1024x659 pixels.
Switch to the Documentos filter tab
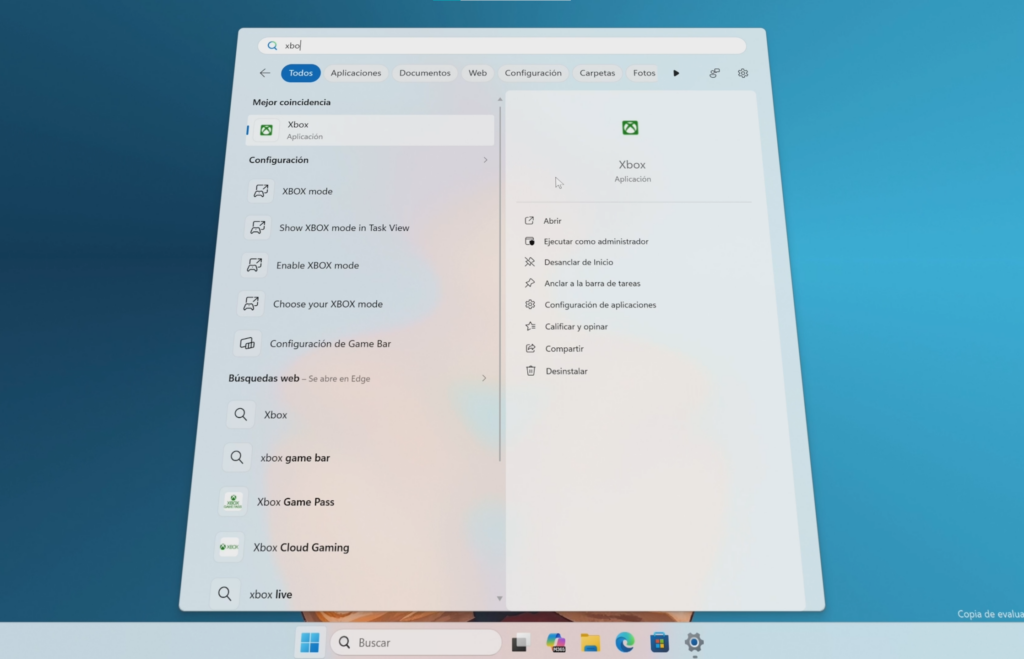pos(424,73)
